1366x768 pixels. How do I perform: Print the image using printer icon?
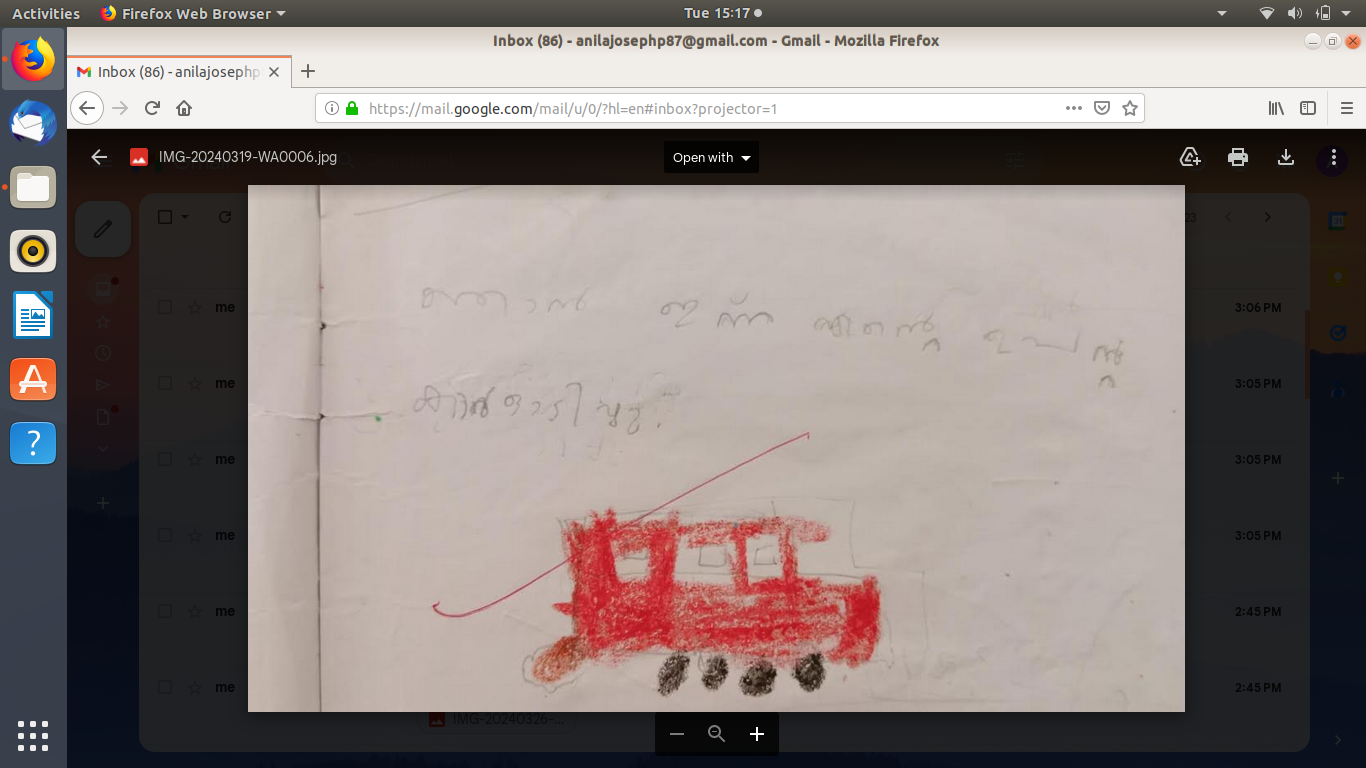[1238, 157]
